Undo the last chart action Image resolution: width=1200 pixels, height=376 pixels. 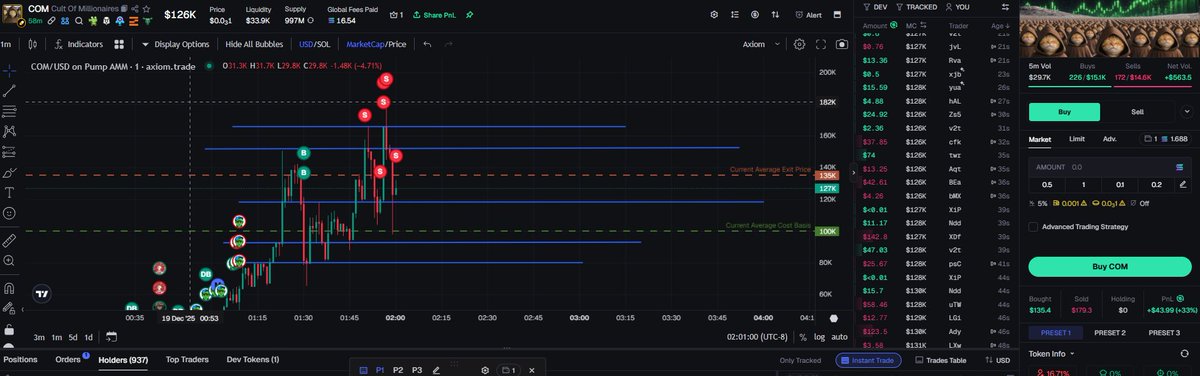pos(427,44)
